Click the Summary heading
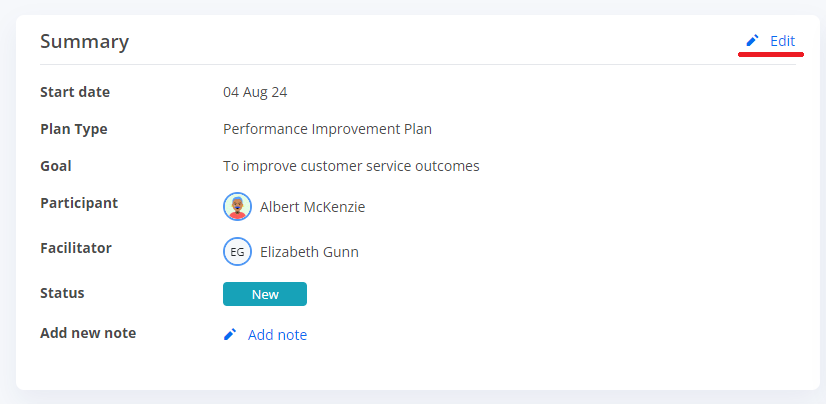The width and height of the screenshot is (826, 404). (85, 42)
